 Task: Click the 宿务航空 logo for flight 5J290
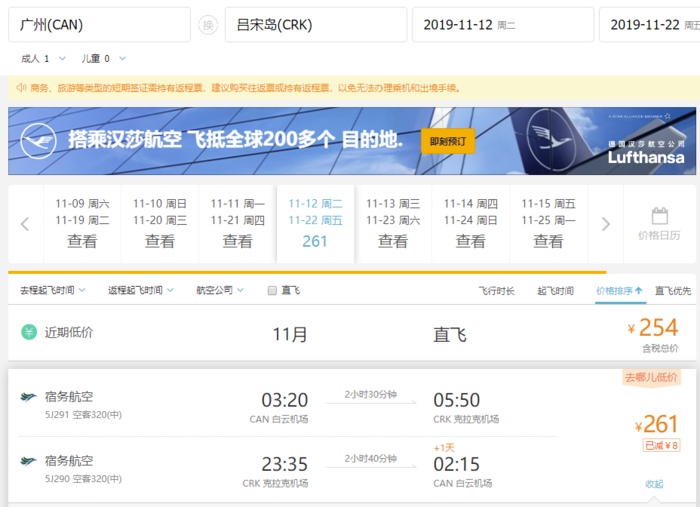click(x=29, y=461)
